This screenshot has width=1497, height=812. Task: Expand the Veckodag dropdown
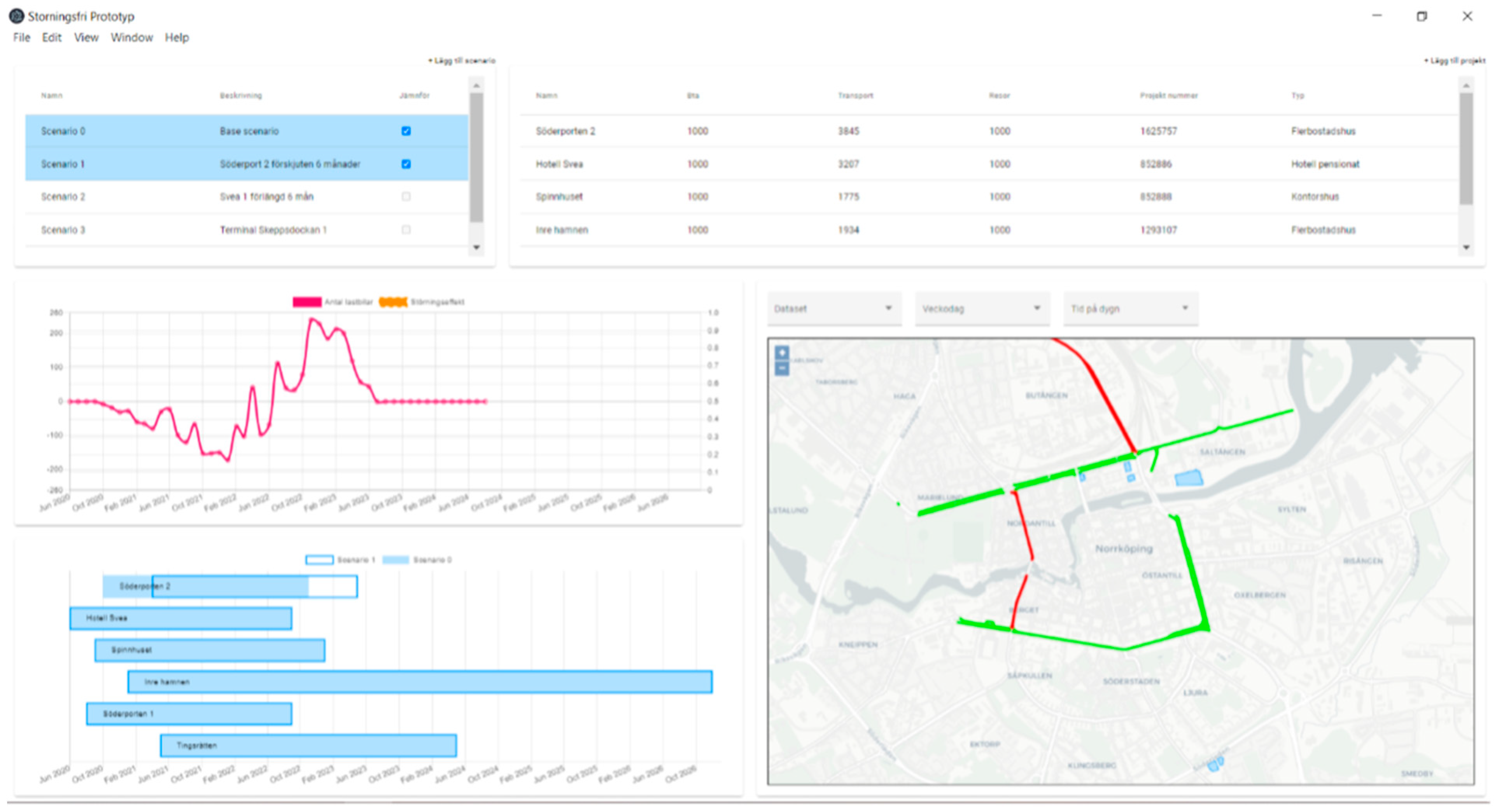pos(982,308)
